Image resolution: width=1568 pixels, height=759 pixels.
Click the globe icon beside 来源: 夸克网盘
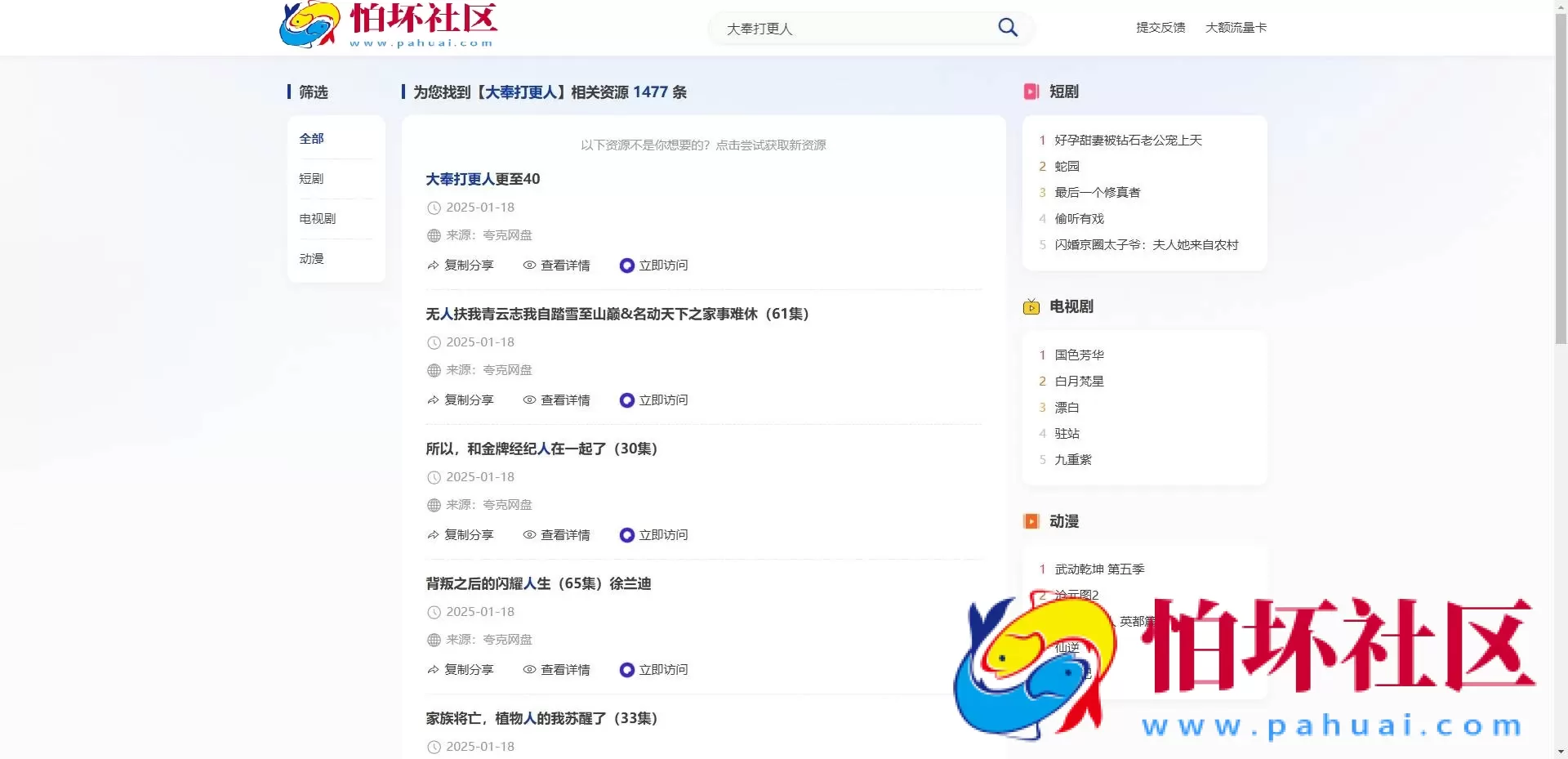pyautogui.click(x=433, y=235)
